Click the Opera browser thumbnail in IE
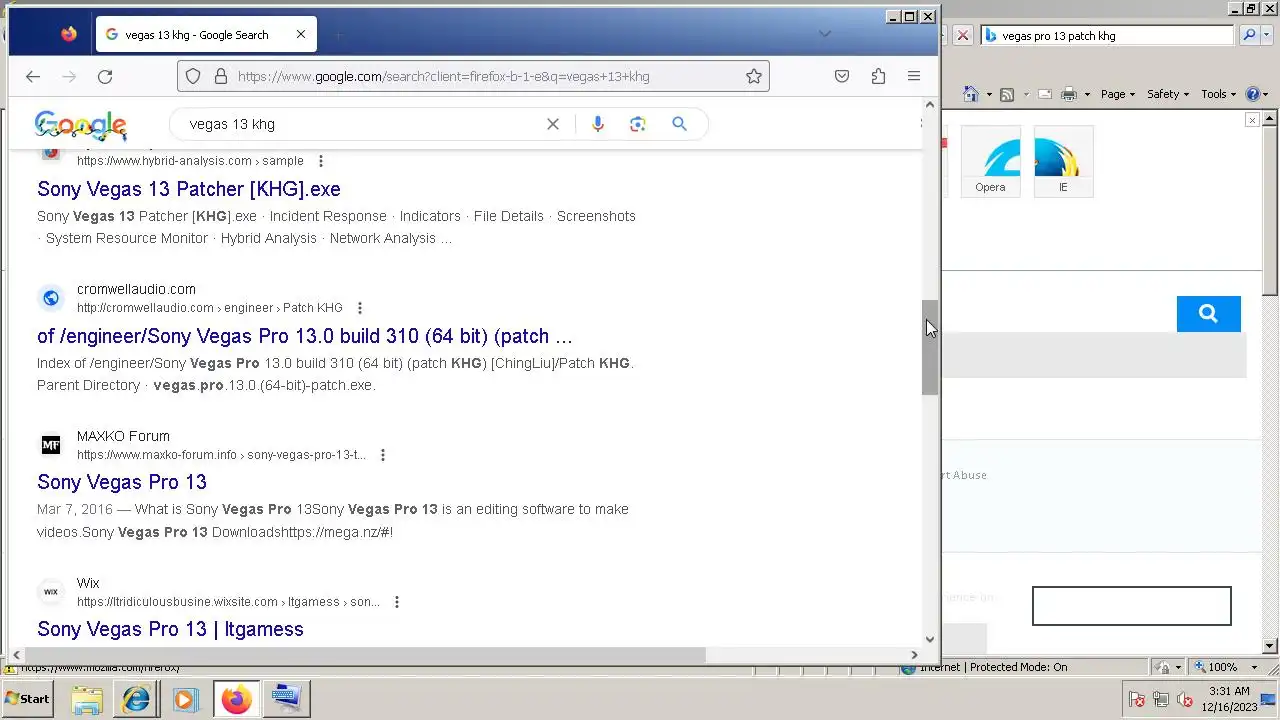This screenshot has height=720, width=1280. [x=990, y=162]
